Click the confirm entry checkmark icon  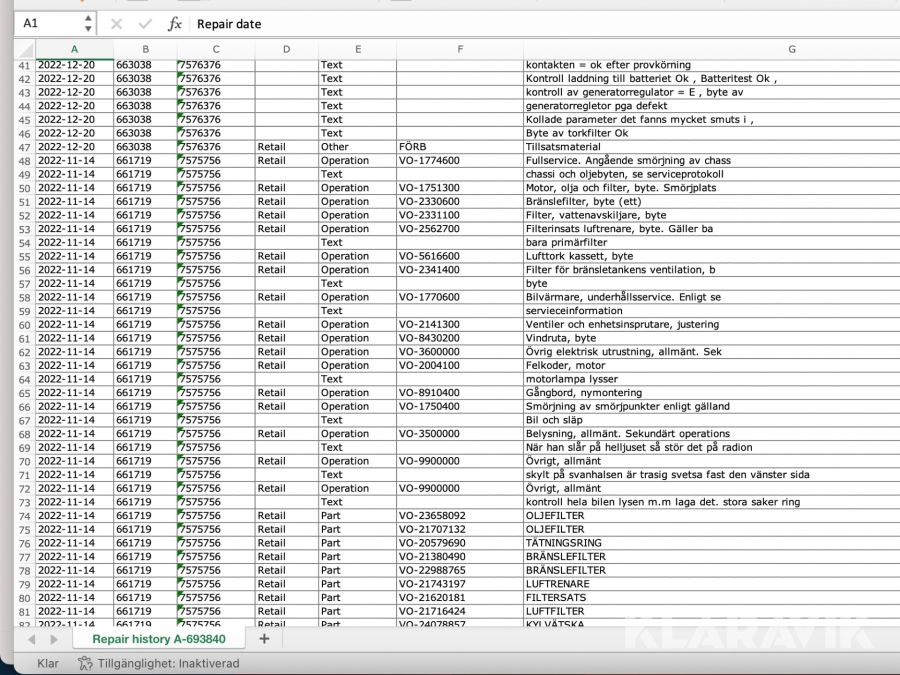[145, 24]
